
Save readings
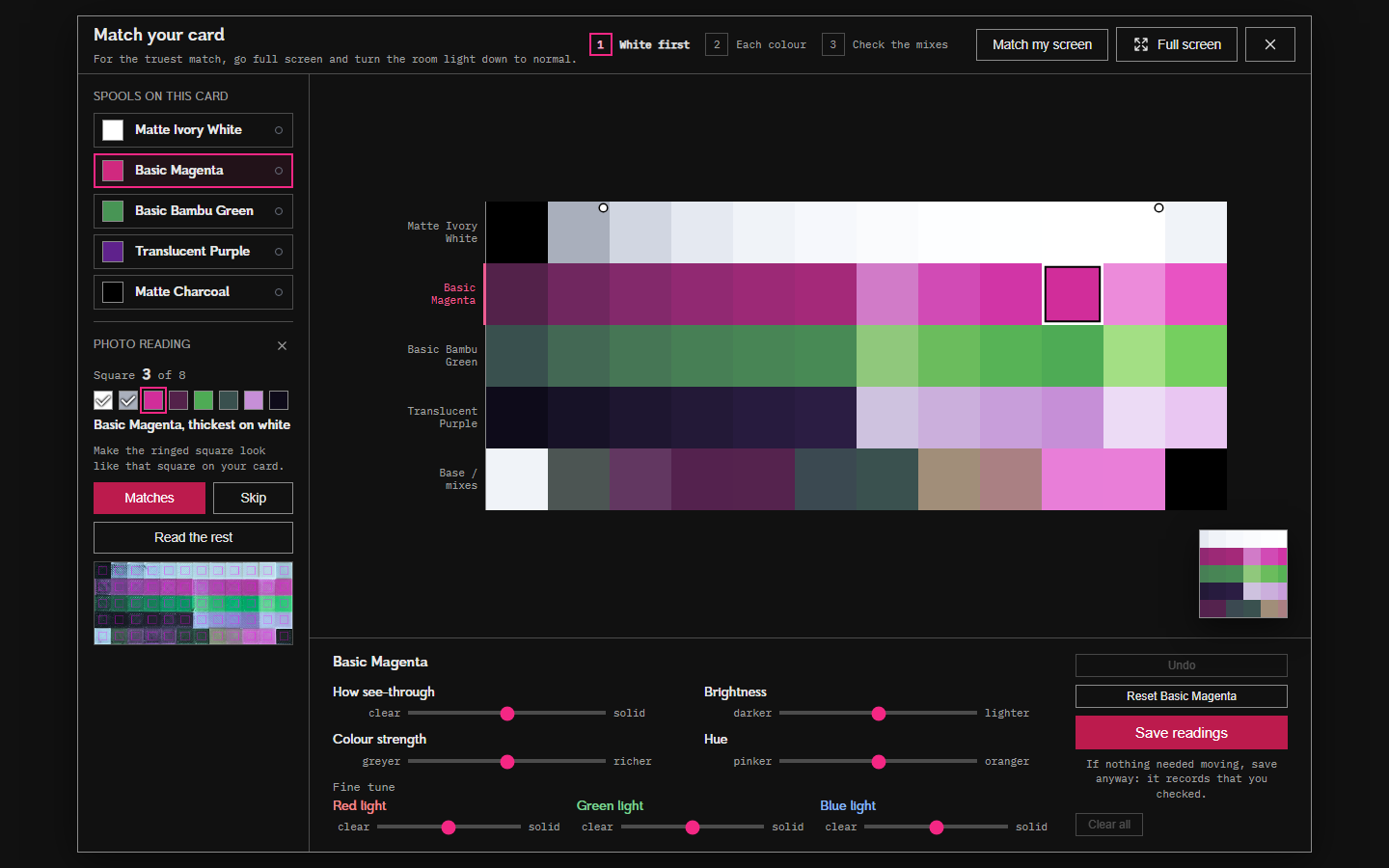[1182, 733]
